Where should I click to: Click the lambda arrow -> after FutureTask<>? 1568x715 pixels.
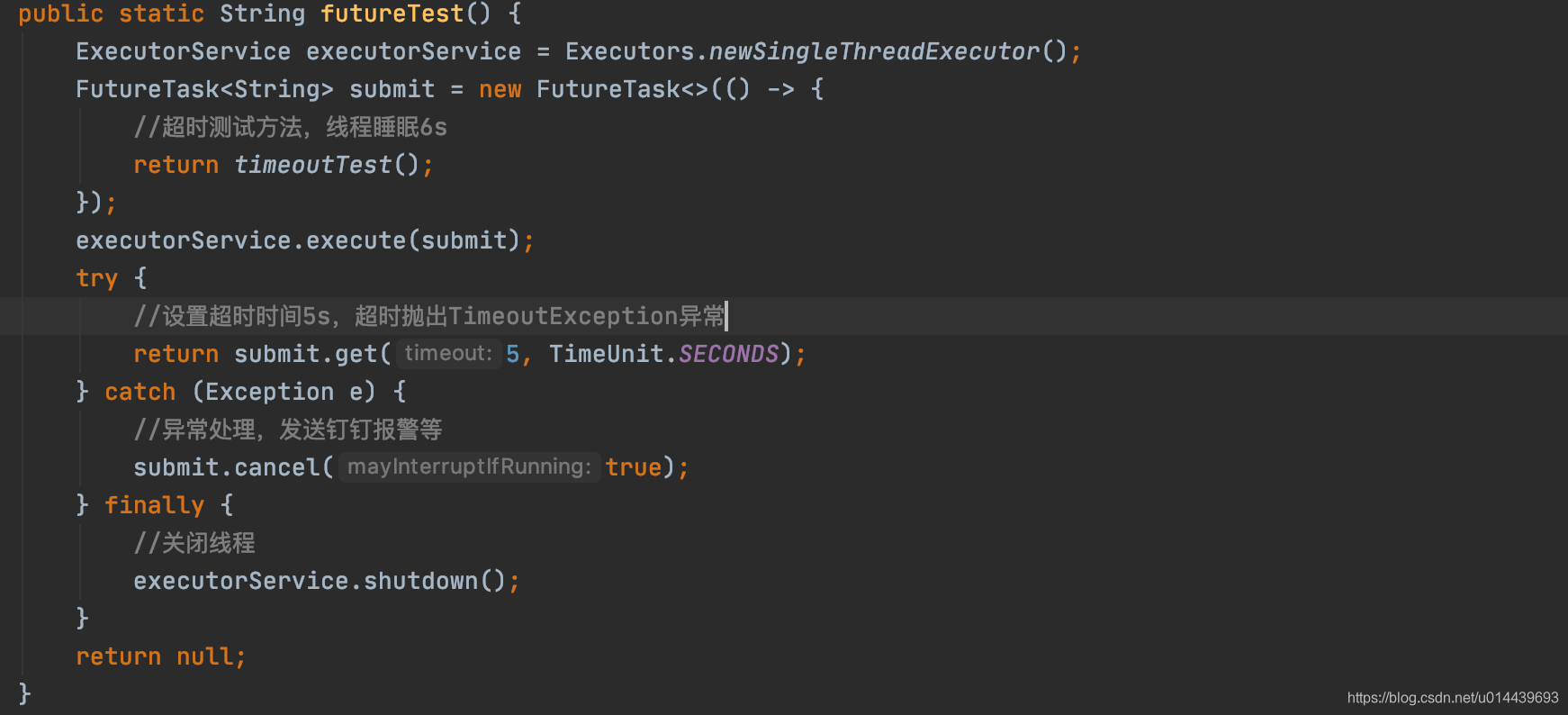pos(780,89)
